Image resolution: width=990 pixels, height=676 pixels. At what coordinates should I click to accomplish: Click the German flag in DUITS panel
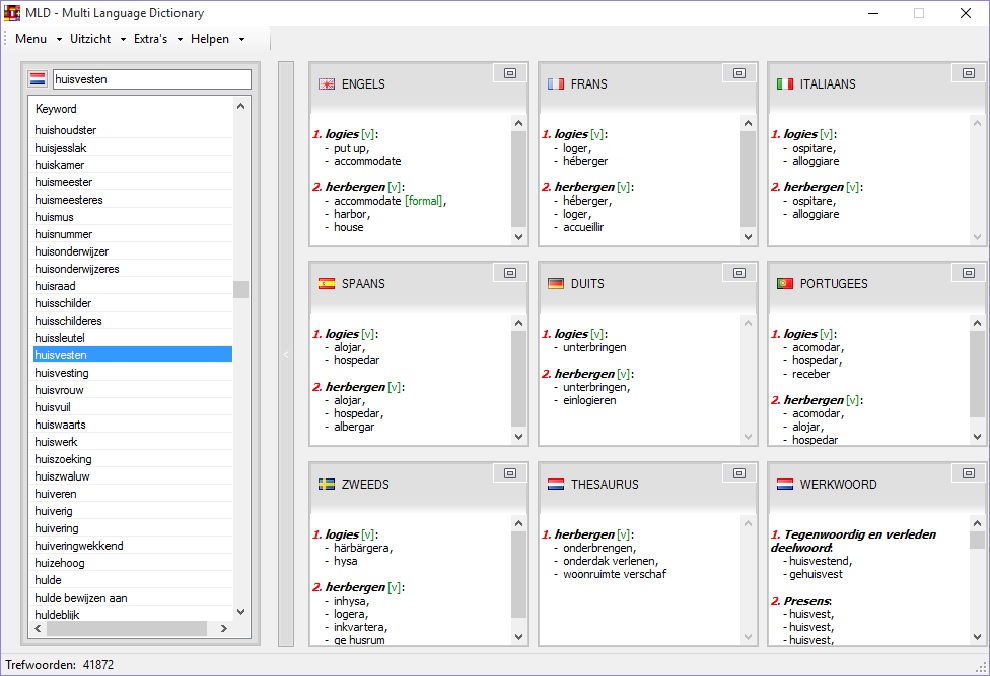(556, 283)
